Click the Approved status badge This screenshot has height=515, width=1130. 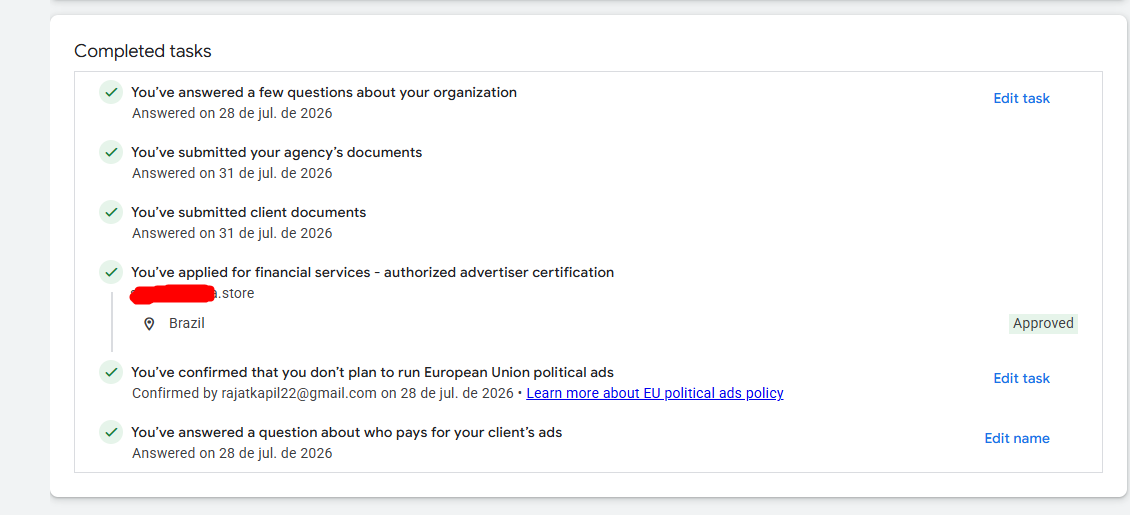pyautogui.click(x=1043, y=323)
